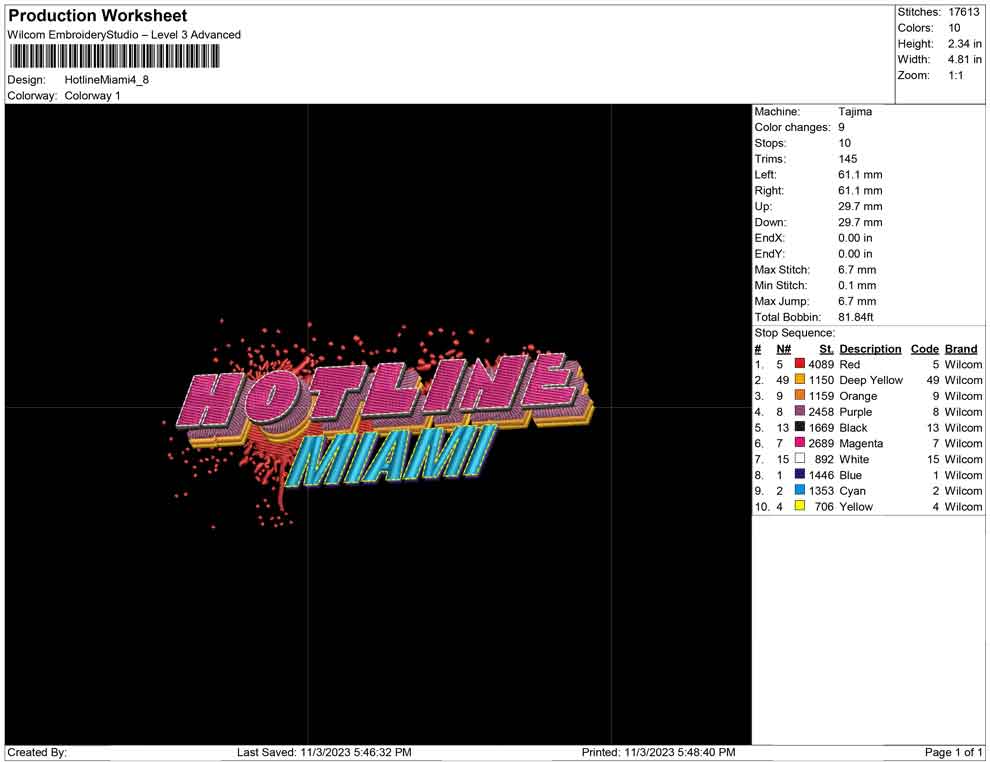Click the Production Worksheet title
Screen dimensions: 990x762
pos(97,16)
